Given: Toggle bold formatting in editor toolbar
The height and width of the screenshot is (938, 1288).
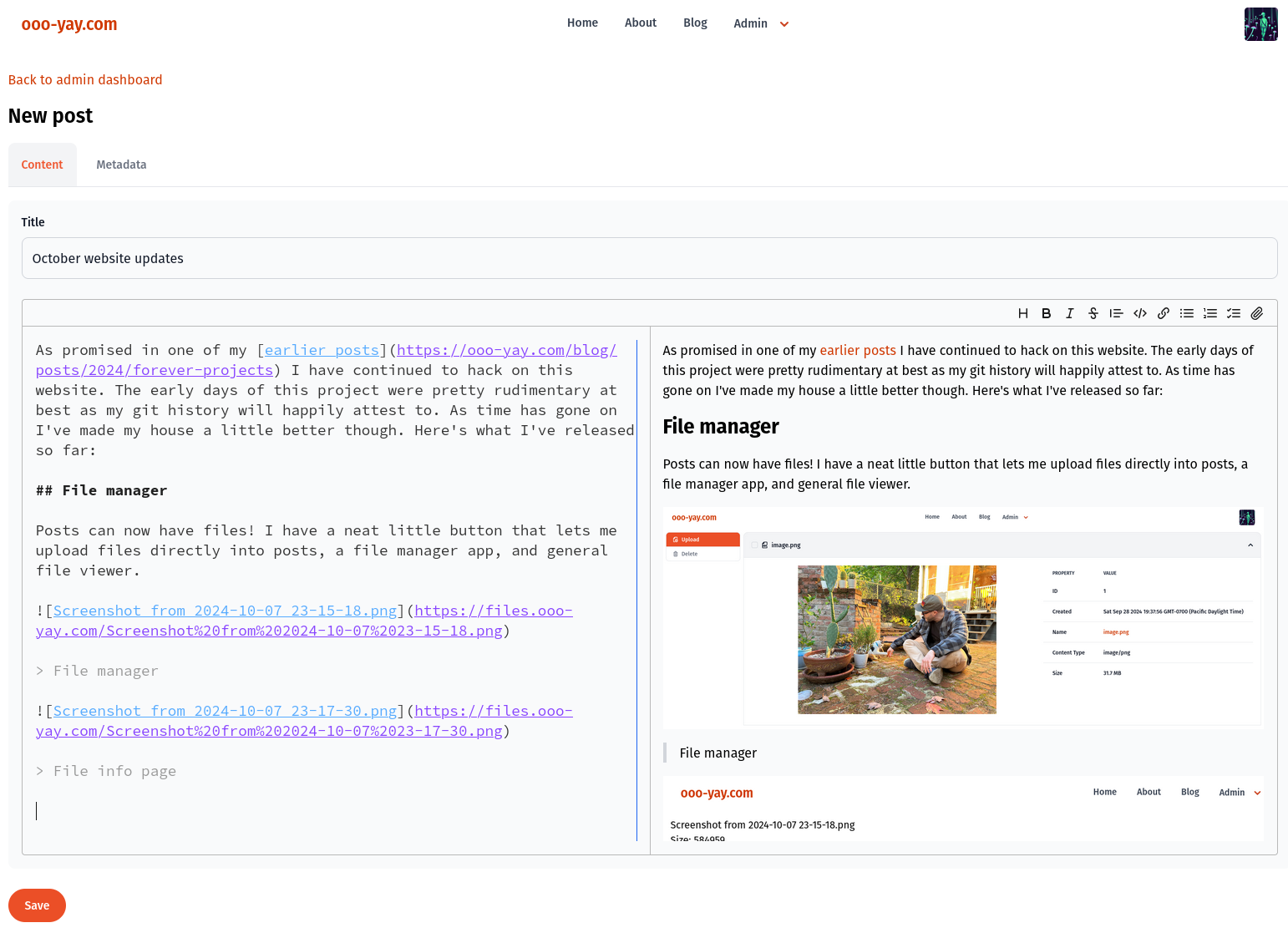Looking at the screenshot, I should click(x=1046, y=313).
